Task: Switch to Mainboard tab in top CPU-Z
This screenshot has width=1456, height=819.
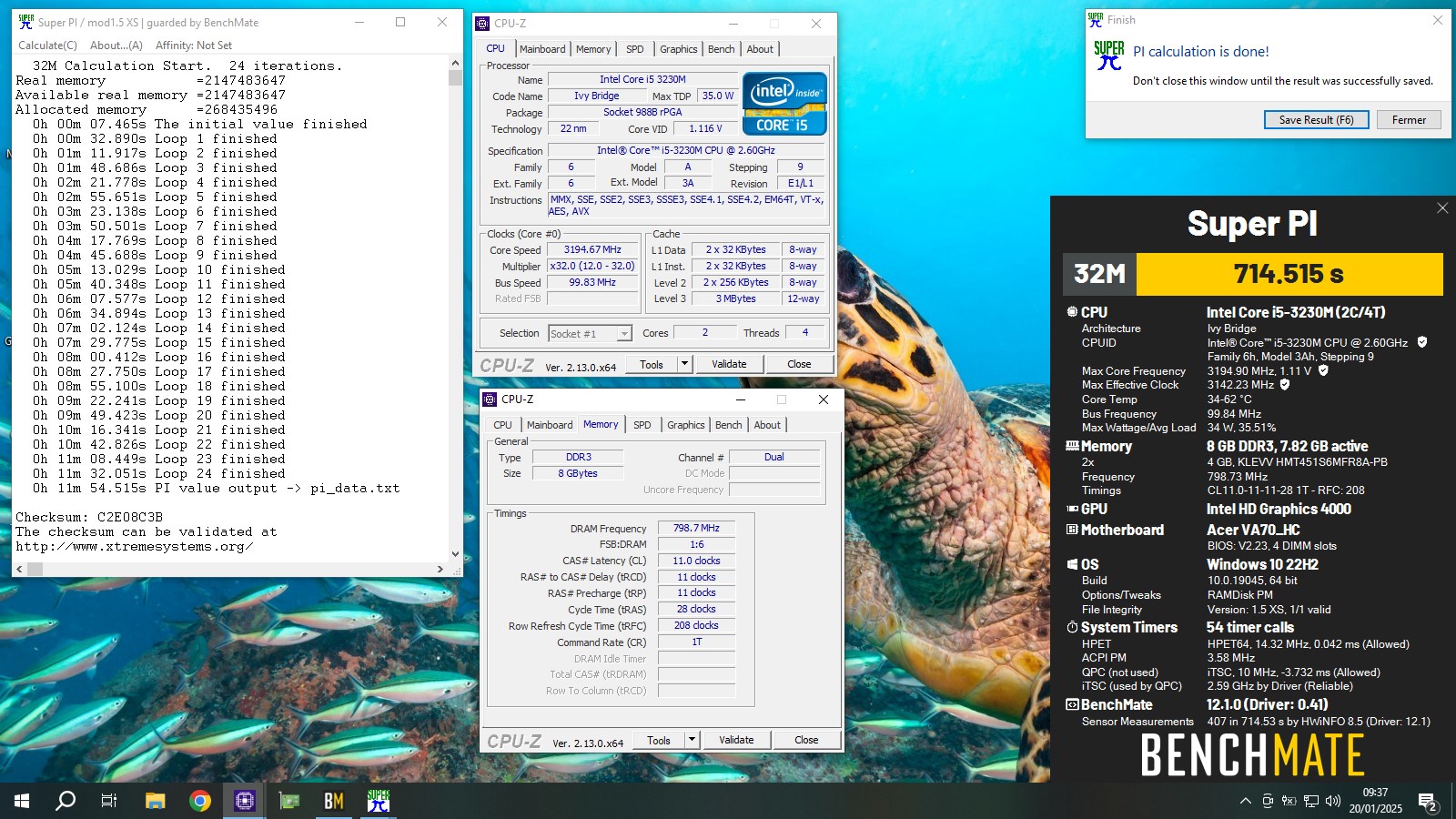Action: click(x=542, y=49)
